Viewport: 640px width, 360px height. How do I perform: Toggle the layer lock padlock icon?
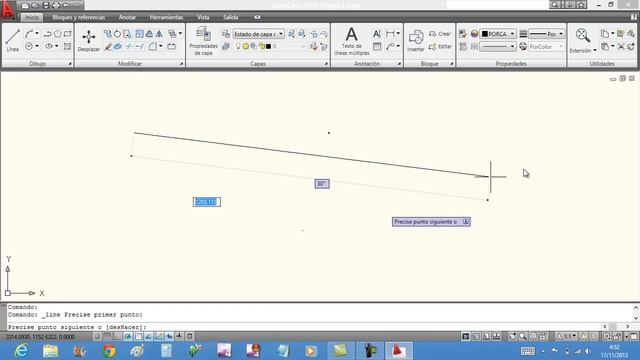(261, 47)
